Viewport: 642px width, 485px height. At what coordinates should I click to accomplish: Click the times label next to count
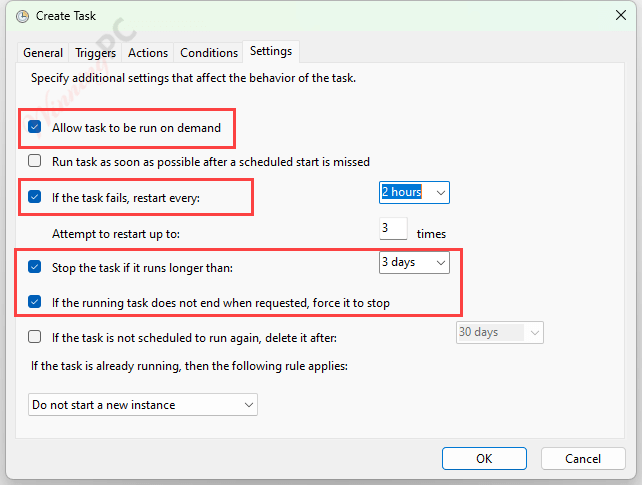coord(431,234)
